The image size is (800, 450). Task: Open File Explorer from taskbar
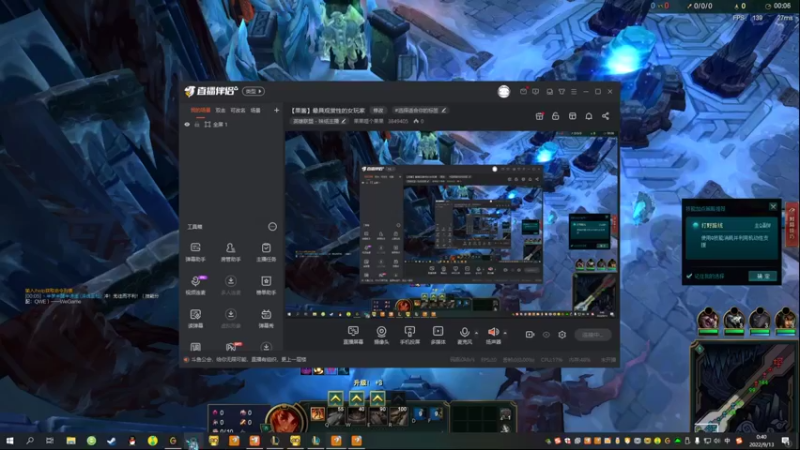(71, 441)
